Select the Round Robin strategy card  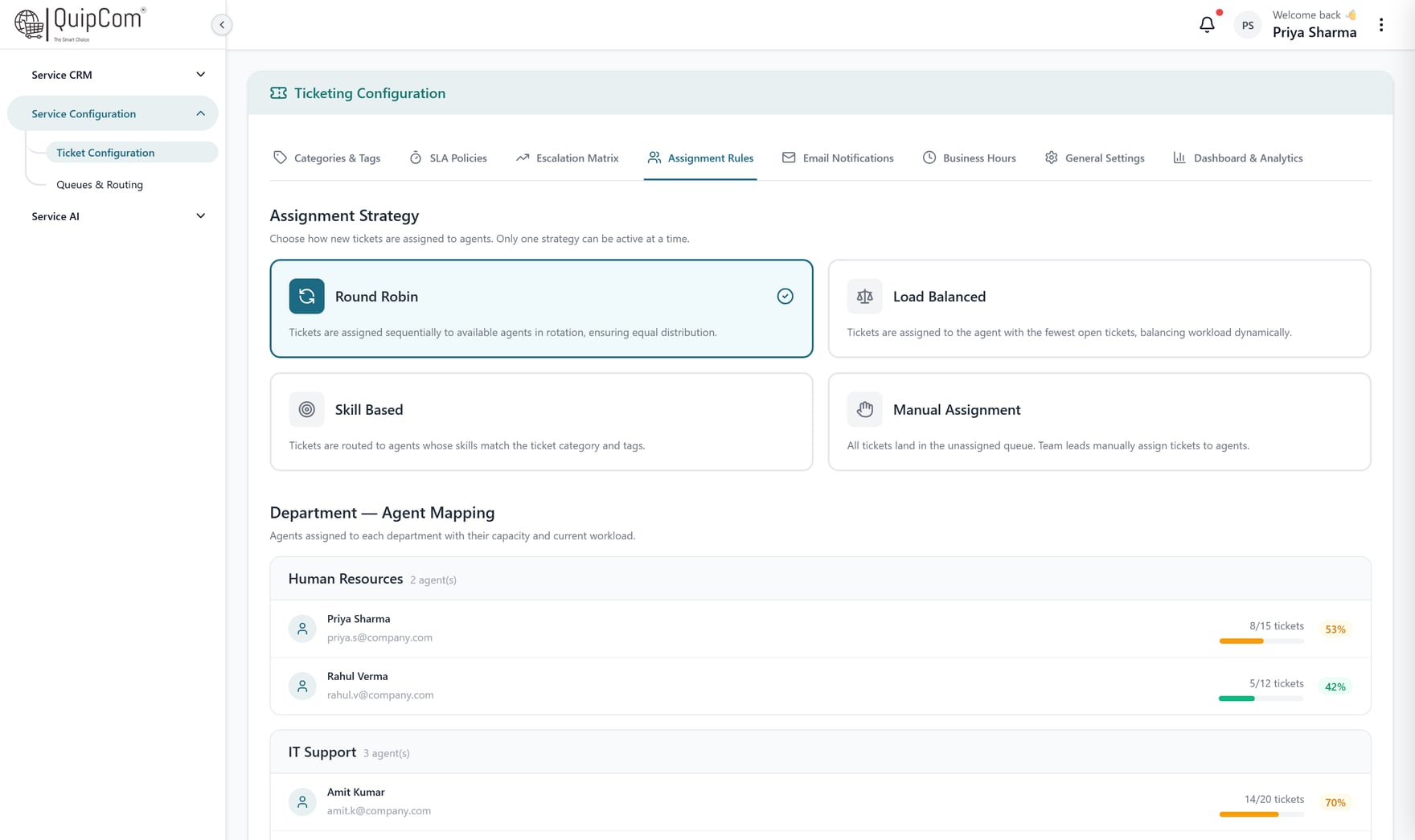[541, 309]
